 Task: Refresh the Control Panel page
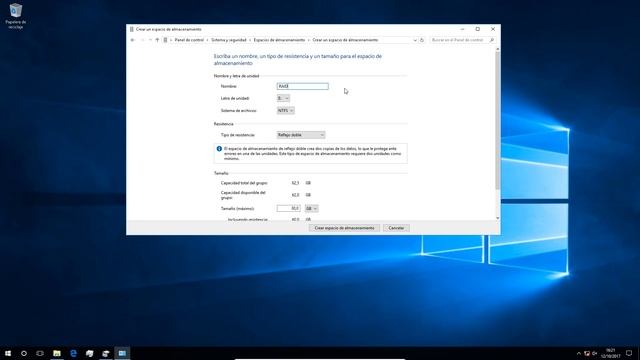[x=422, y=40]
